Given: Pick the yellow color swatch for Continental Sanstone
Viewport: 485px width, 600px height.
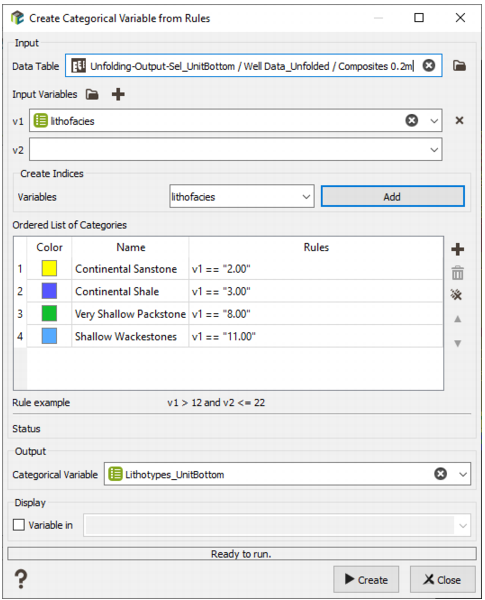Looking at the screenshot, I should (x=49, y=269).
